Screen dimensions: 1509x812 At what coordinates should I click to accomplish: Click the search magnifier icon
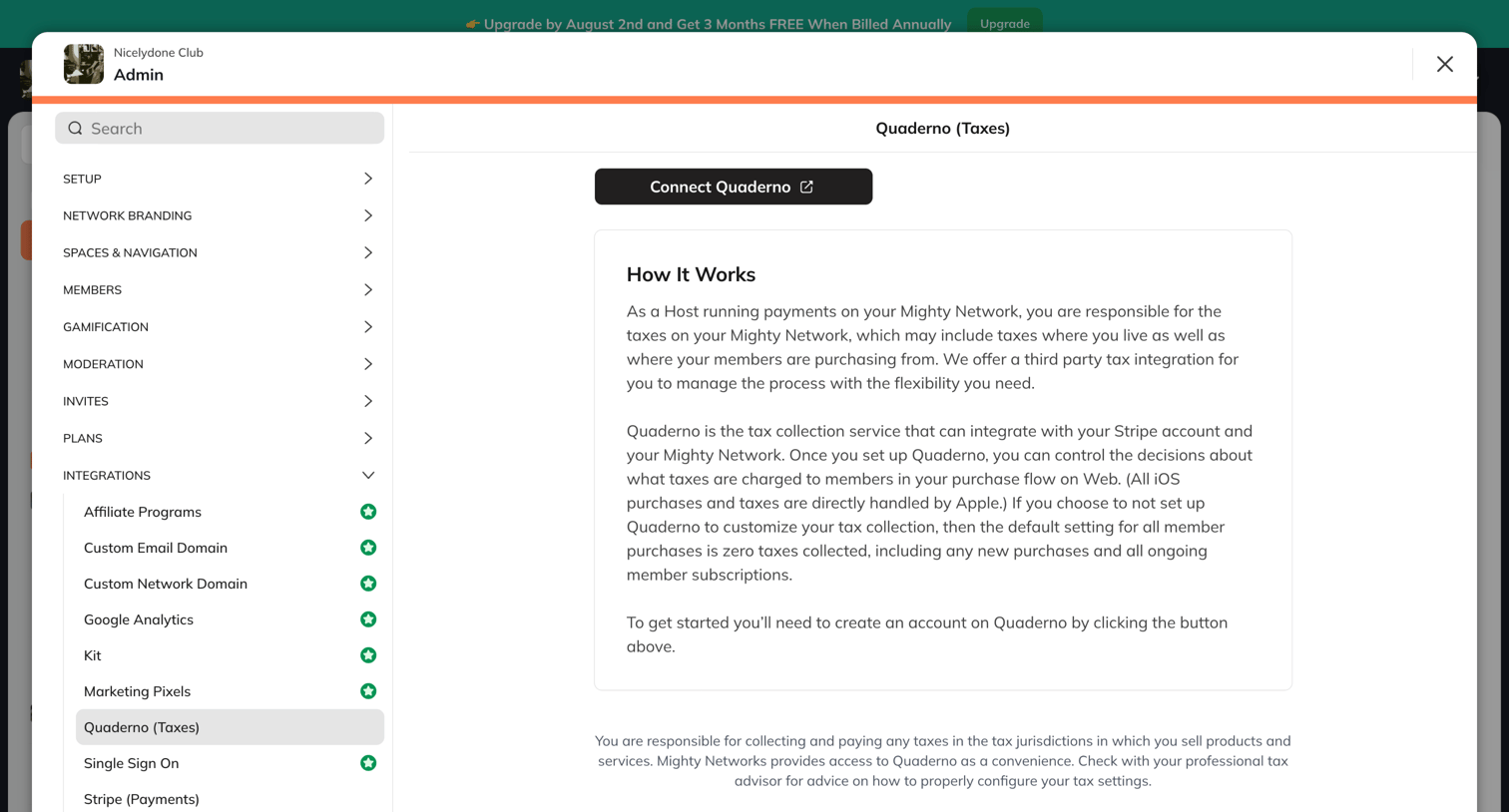click(x=75, y=128)
